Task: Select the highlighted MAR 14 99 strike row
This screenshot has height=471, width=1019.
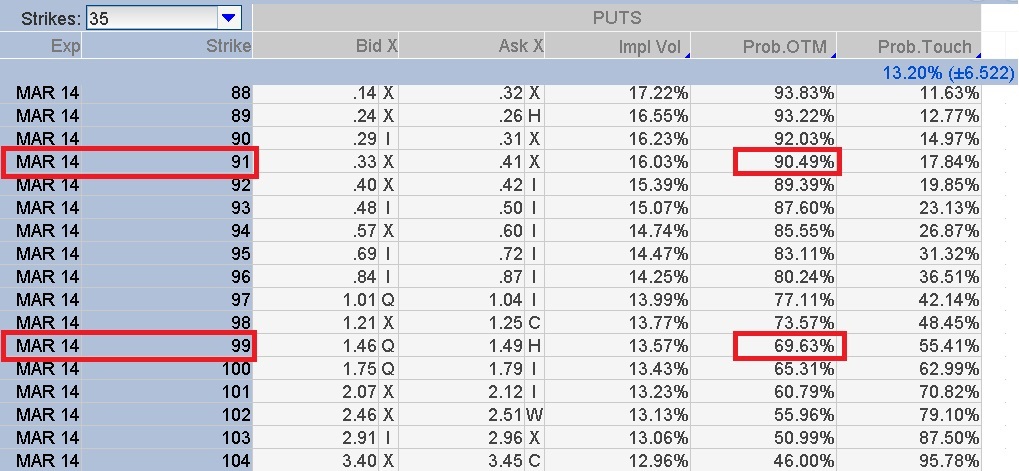Action: 129,346
